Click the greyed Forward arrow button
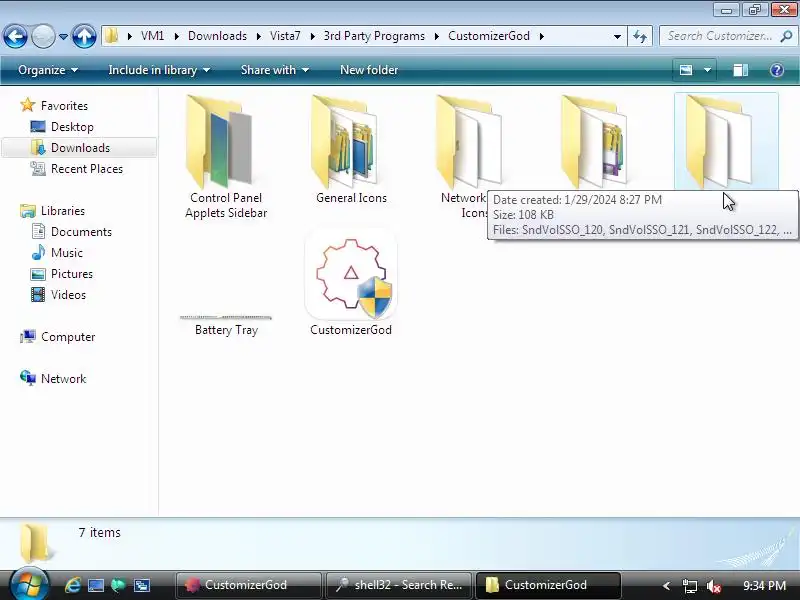The height and width of the screenshot is (600, 800). pyautogui.click(x=43, y=37)
